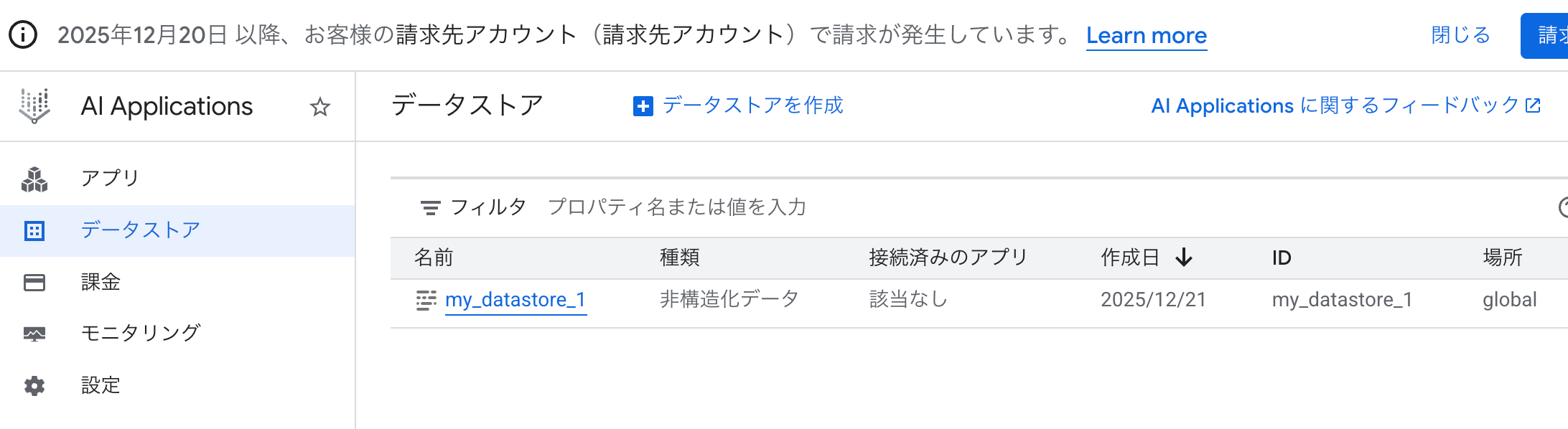The image size is (1568, 429).
Task: Click the AI Applications logo icon
Action: point(34,105)
